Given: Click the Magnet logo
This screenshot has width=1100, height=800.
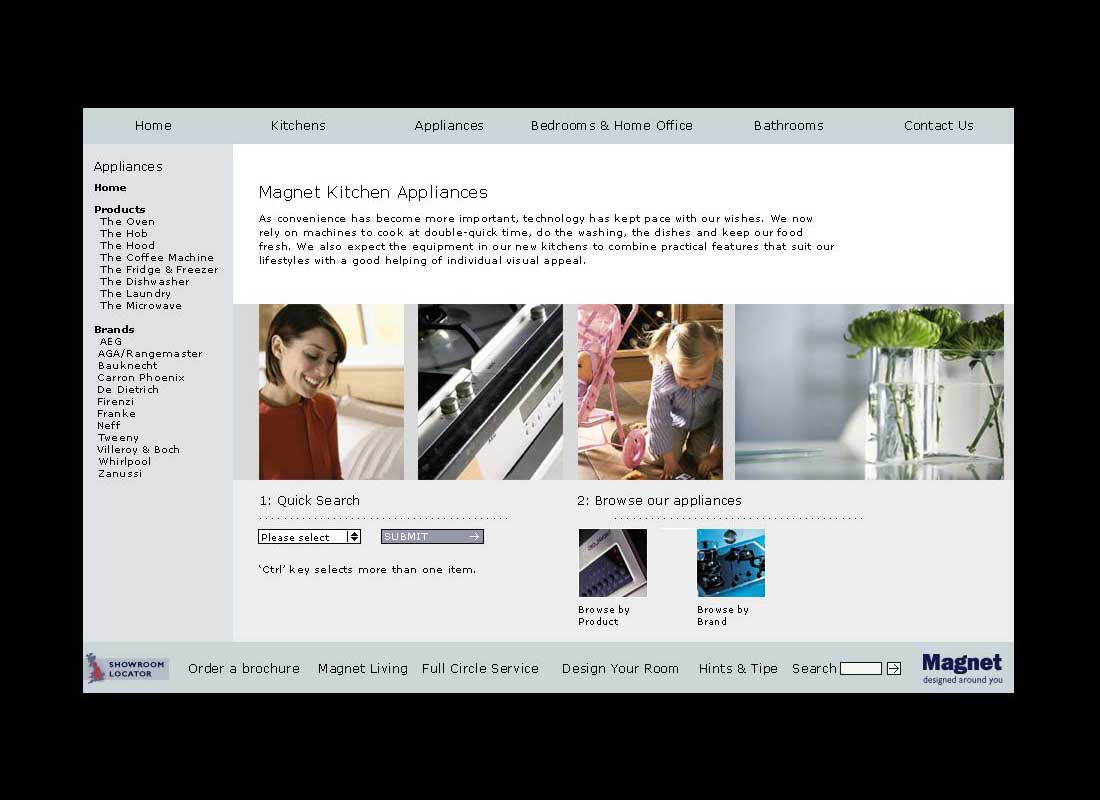Looking at the screenshot, I should [x=962, y=668].
